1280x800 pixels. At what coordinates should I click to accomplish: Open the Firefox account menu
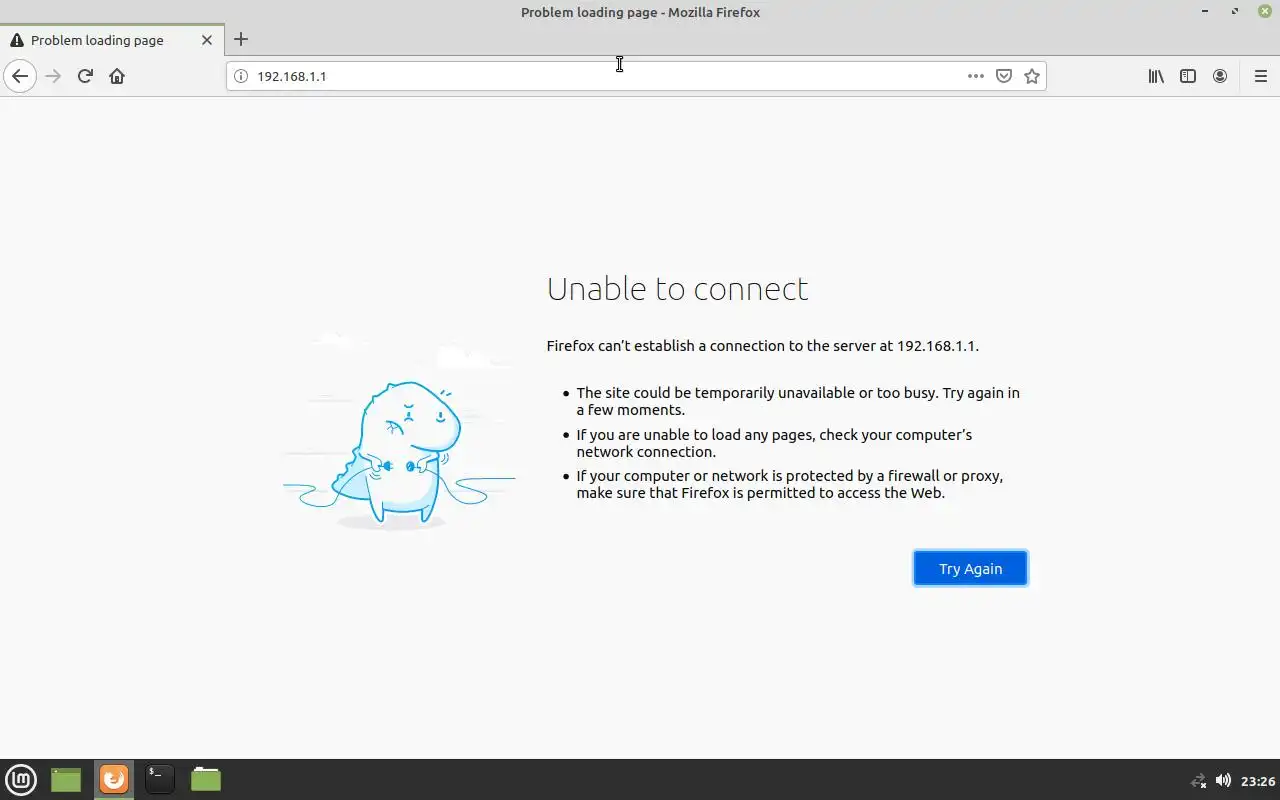tap(1220, 76)
